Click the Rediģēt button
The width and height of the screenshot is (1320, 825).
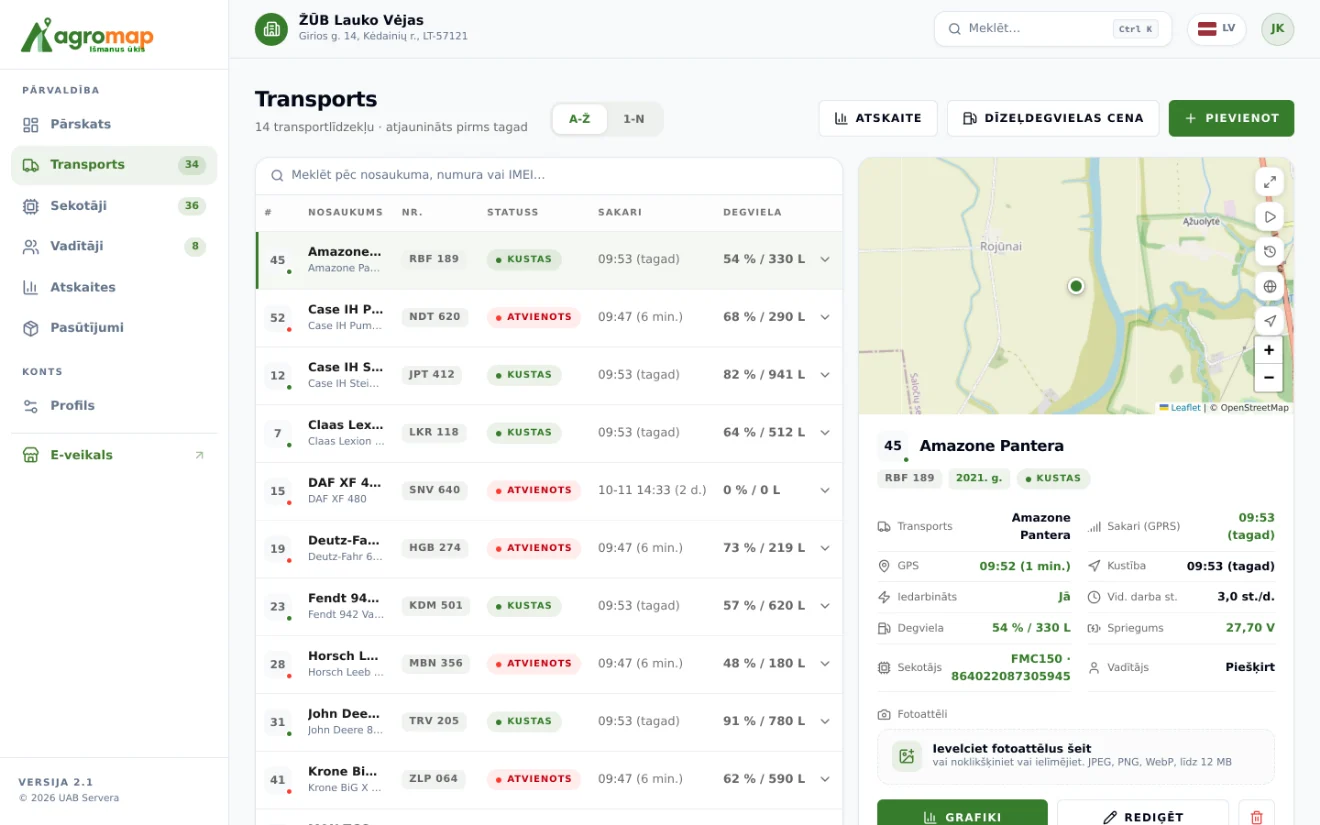tap(1142, 816)
